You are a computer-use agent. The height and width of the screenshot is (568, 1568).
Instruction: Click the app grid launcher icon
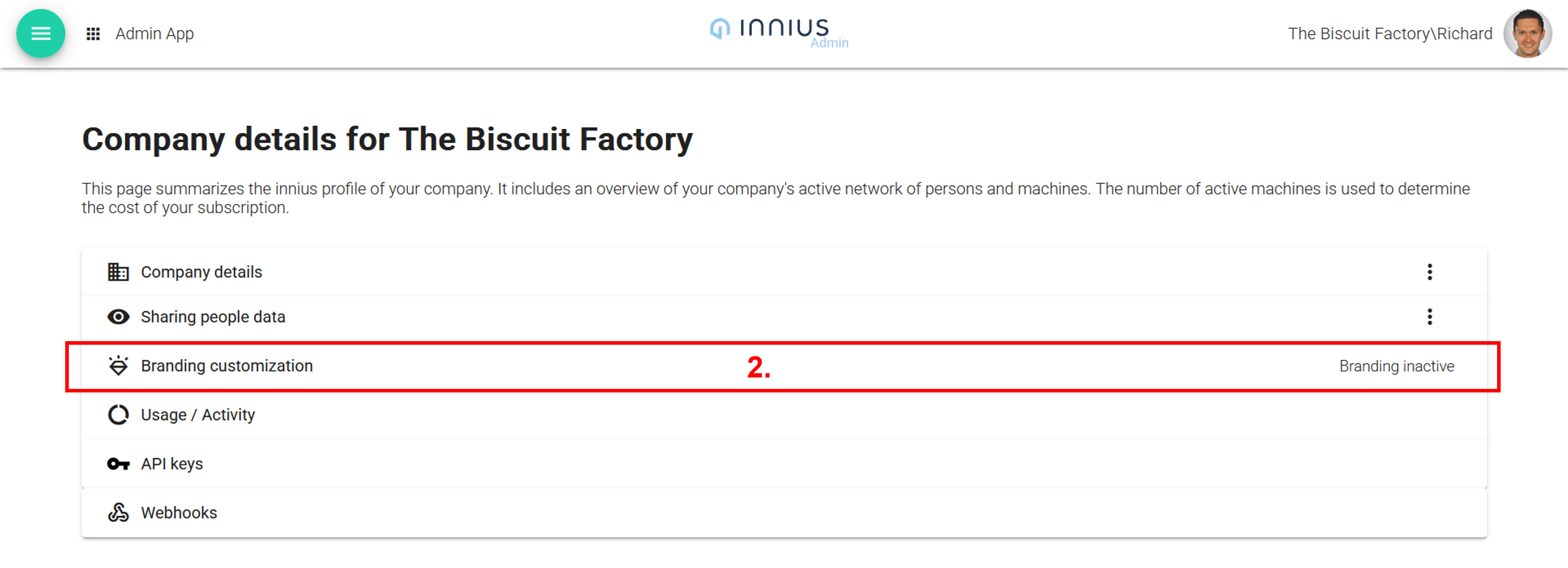click(93, 34)
